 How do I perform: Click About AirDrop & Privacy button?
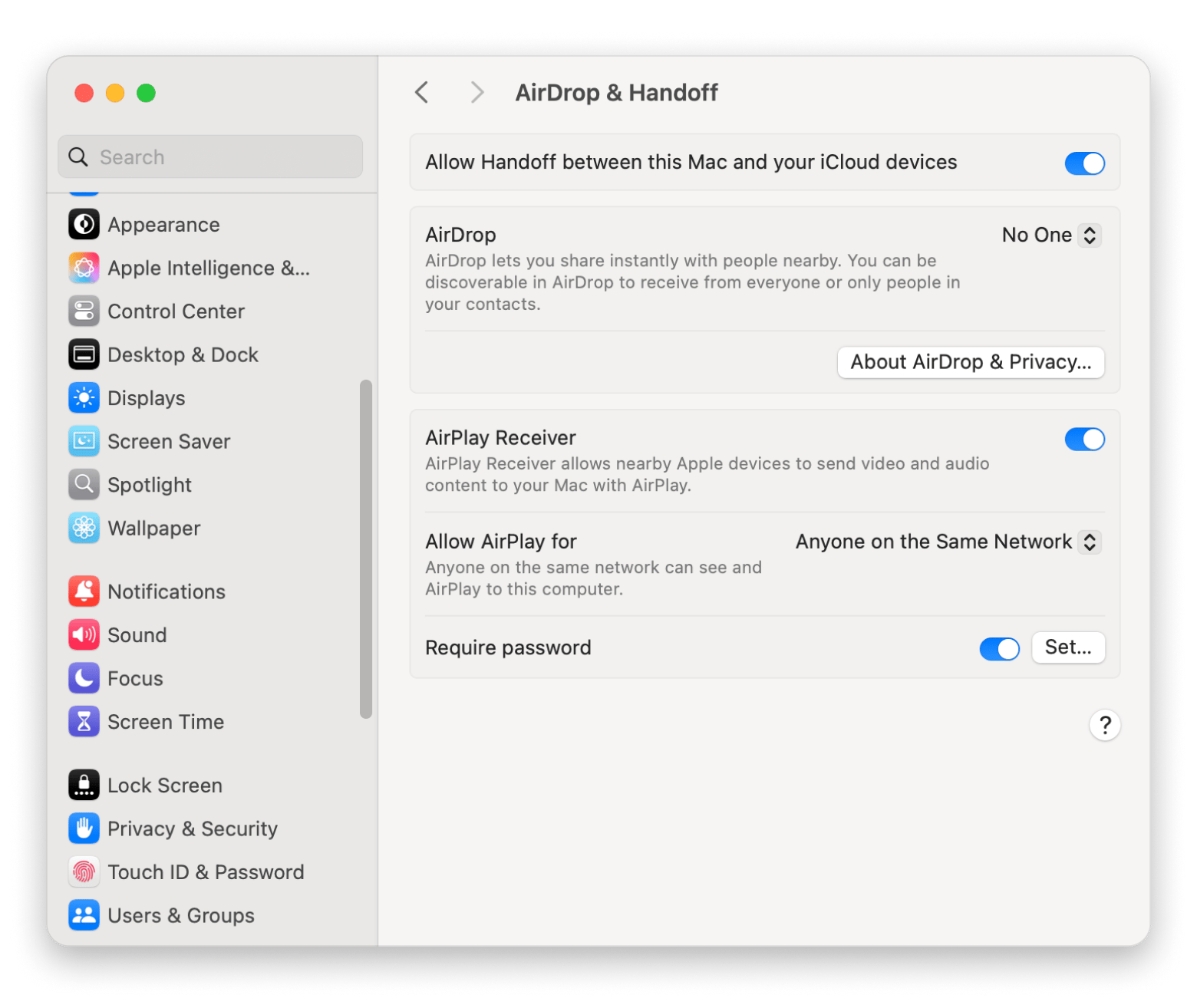tap(970, 362)
